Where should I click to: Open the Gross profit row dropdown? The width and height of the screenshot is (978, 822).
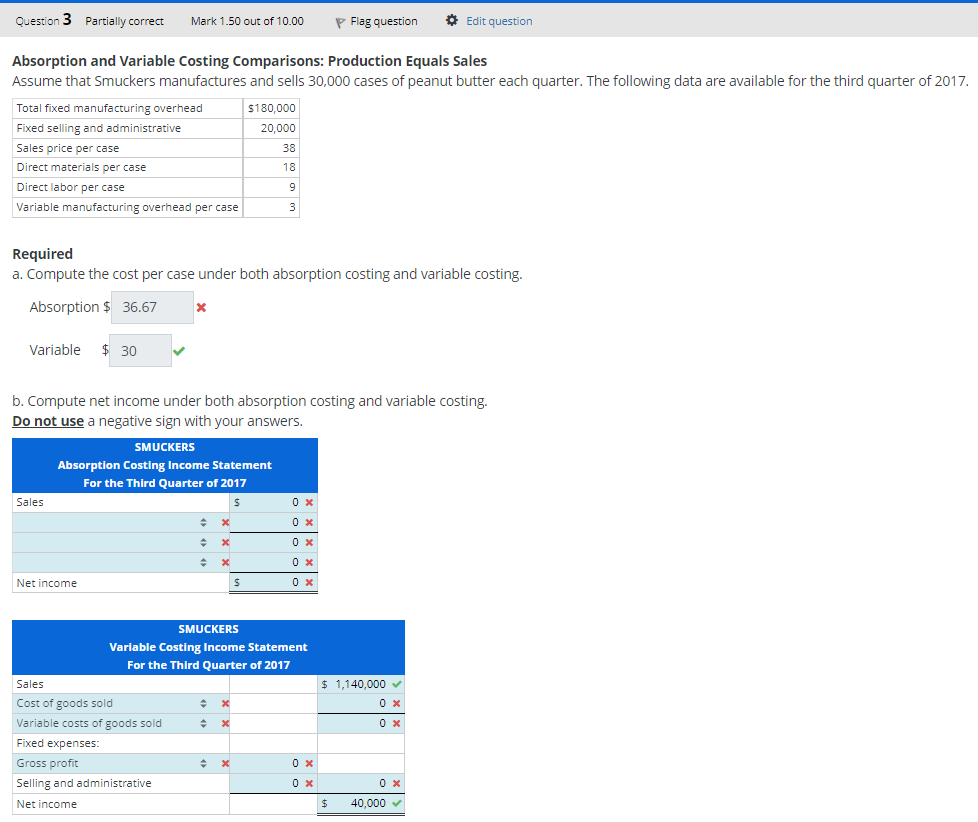pyautogui.click(x=204, y=762)
